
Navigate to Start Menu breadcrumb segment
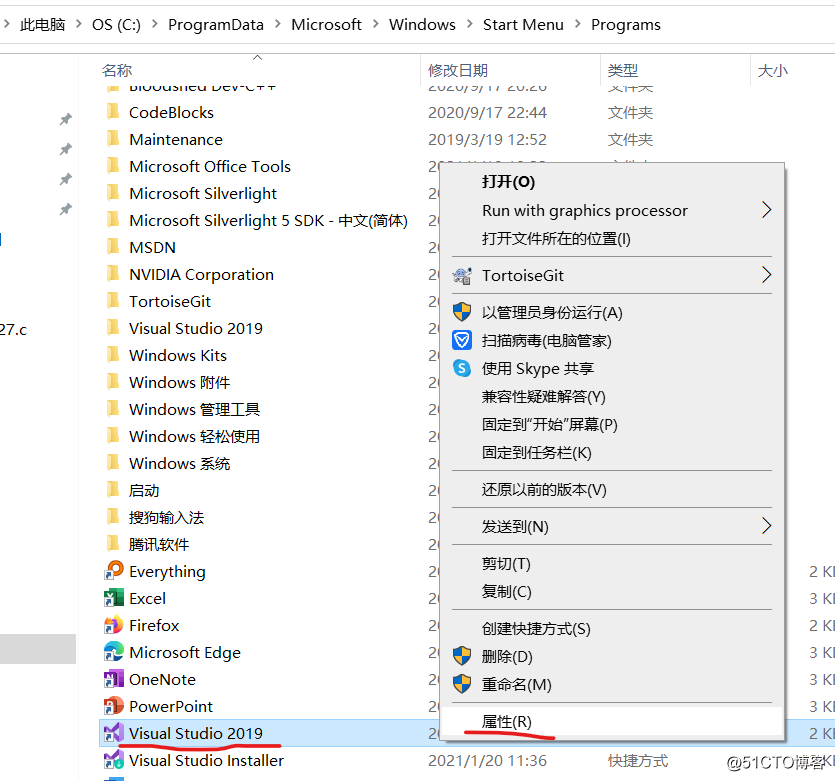[x=523, y=24]
